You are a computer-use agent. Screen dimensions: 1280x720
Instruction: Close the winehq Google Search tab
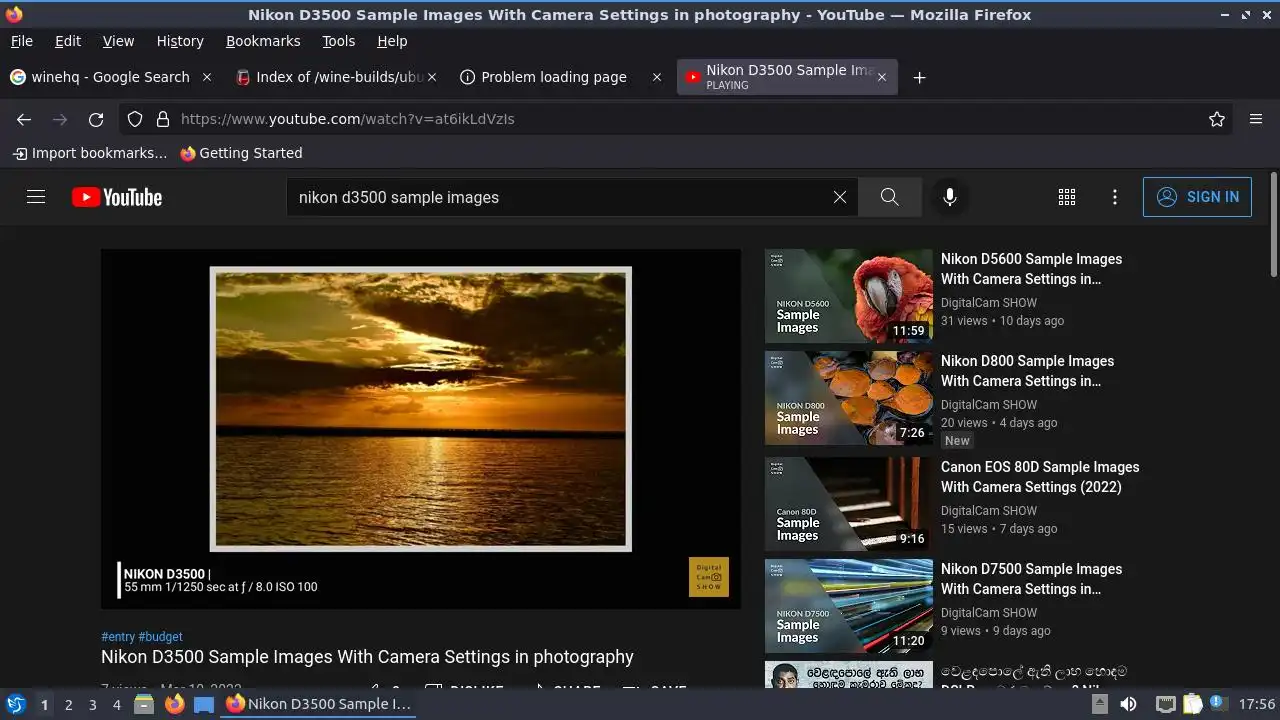tap(207, 77)
